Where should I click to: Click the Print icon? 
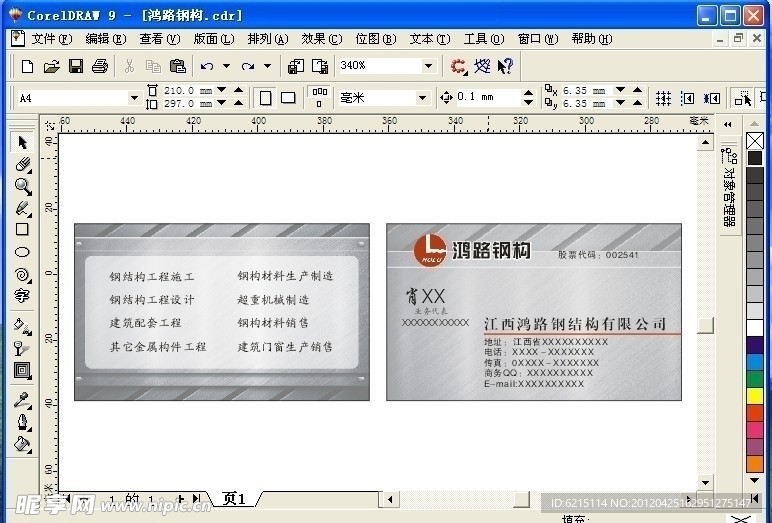coord(99,66)
